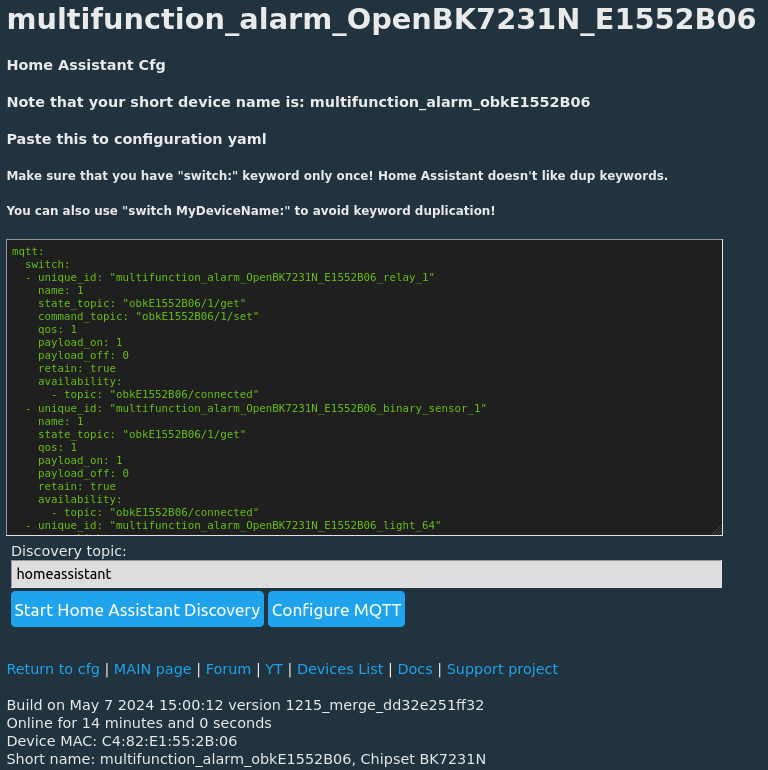Open the Configure MQTT page

coord(336,609)
